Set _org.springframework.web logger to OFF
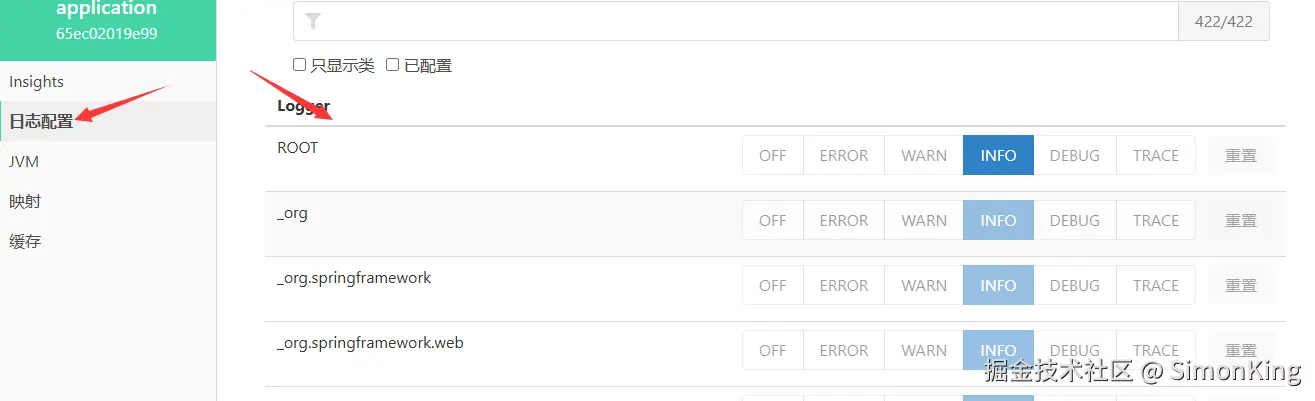This screenshot has width=1315, height=401. click(x=773, y=350)
